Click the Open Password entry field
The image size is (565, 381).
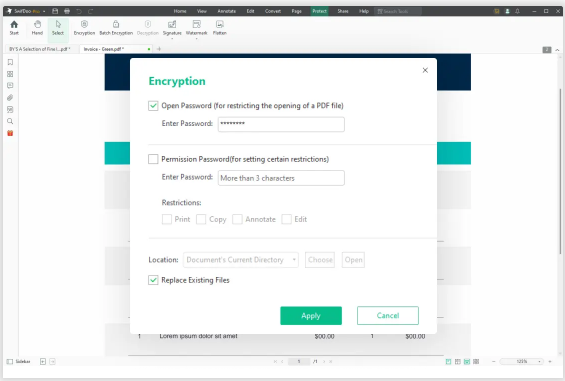pos(281,124)
